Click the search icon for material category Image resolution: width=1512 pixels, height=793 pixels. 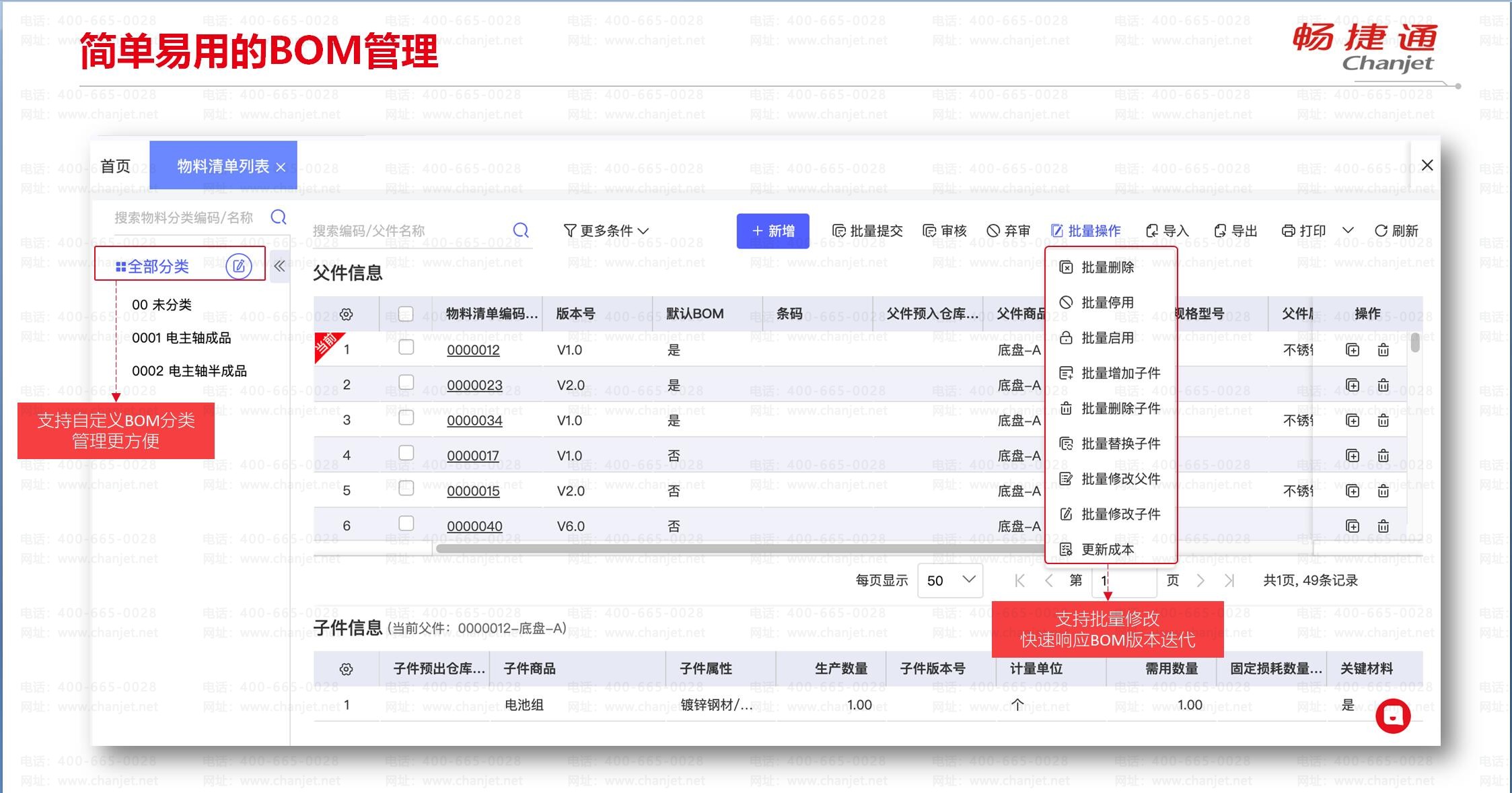279,217
